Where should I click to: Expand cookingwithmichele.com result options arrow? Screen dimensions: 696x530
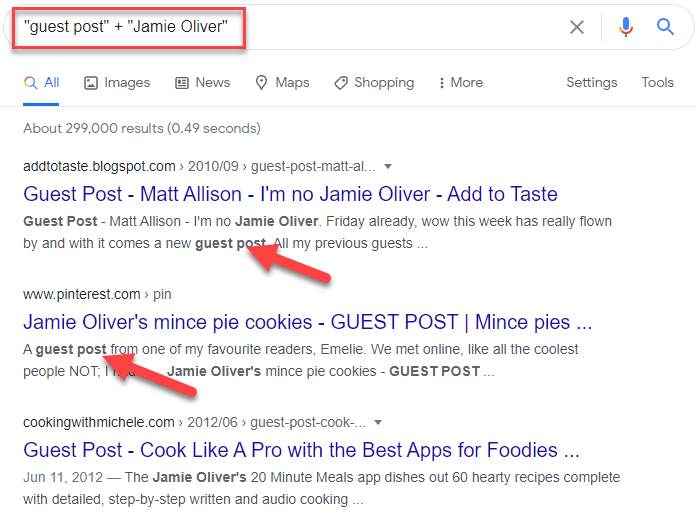pyautogui.click(x=378, y=422)
